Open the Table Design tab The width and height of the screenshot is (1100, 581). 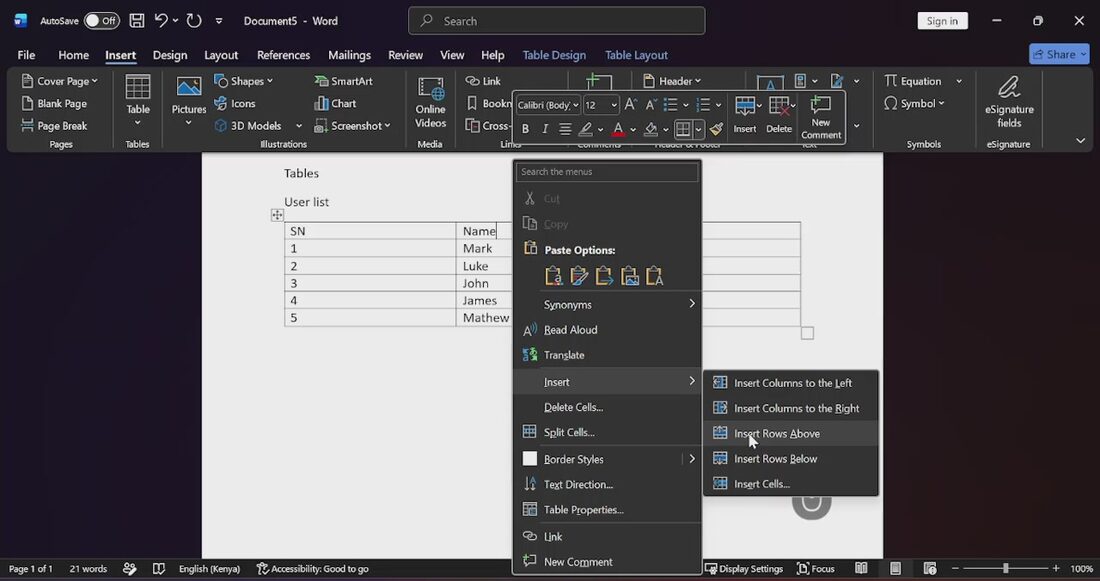(x=554, y=55)
